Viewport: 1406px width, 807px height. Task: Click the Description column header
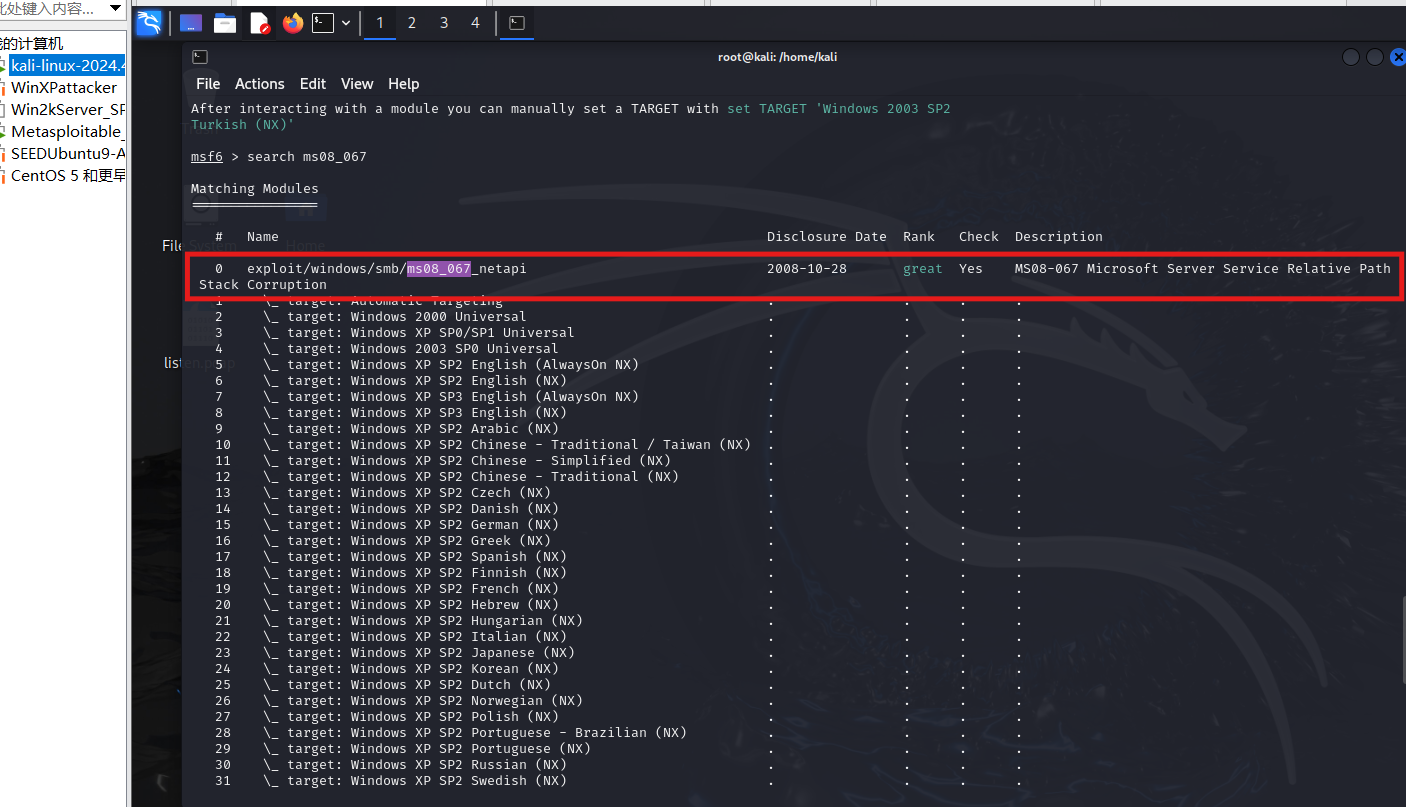pos(1059,236)
